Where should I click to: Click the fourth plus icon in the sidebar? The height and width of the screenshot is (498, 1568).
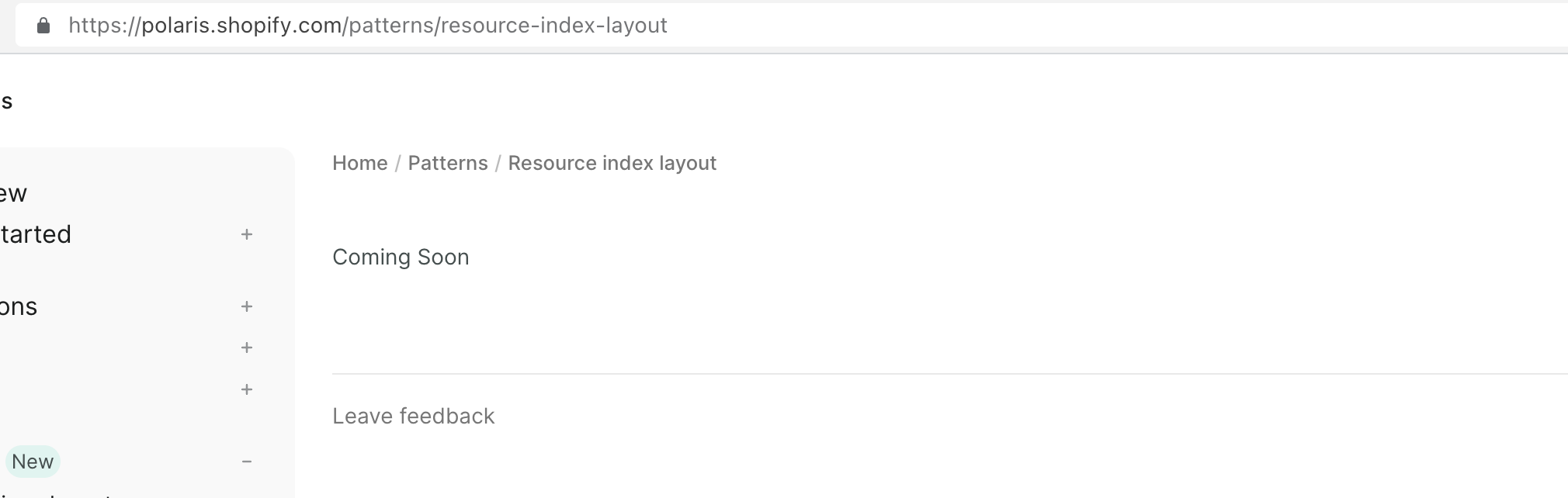(x=246, y=389)
